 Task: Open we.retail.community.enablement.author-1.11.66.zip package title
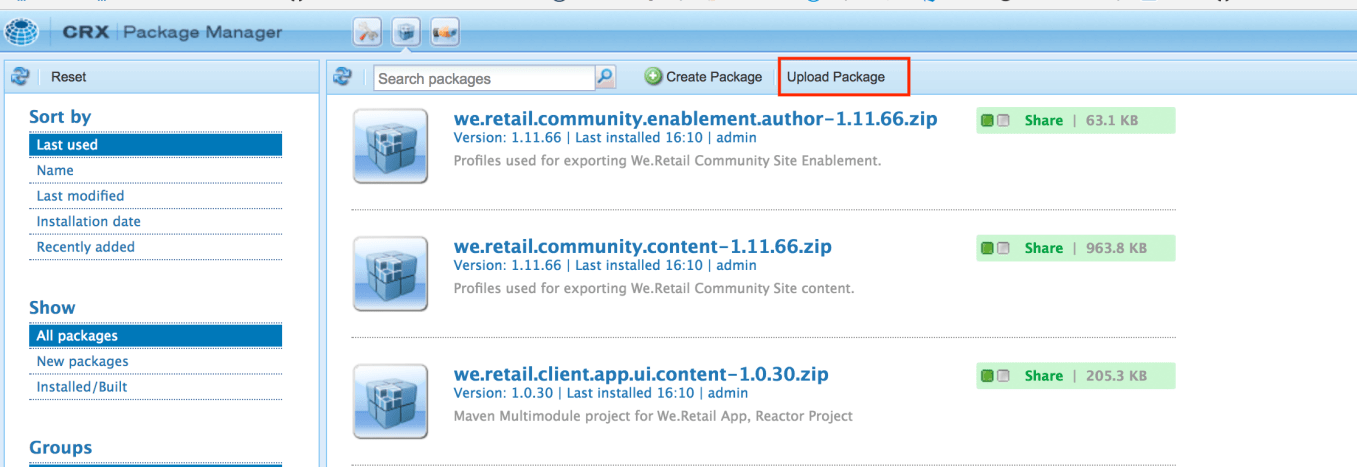tap(695, 119)
